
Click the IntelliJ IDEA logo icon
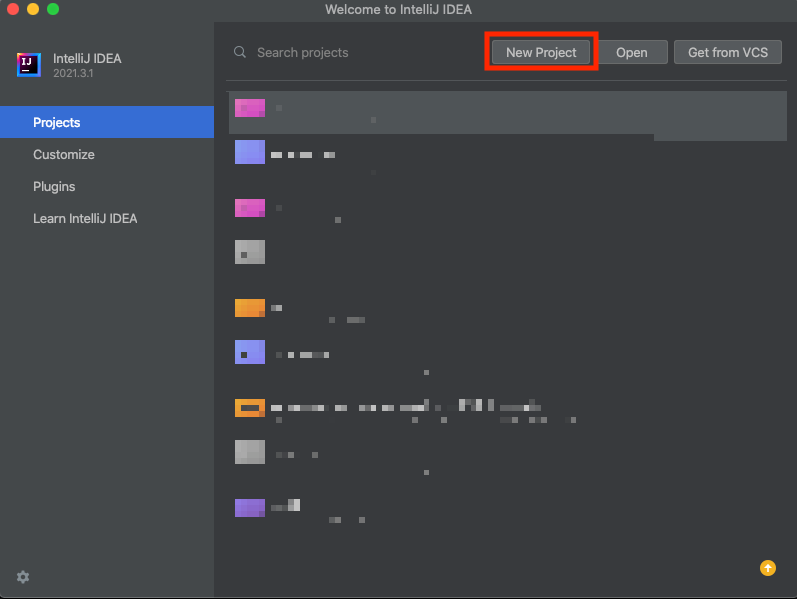(28, 65)
